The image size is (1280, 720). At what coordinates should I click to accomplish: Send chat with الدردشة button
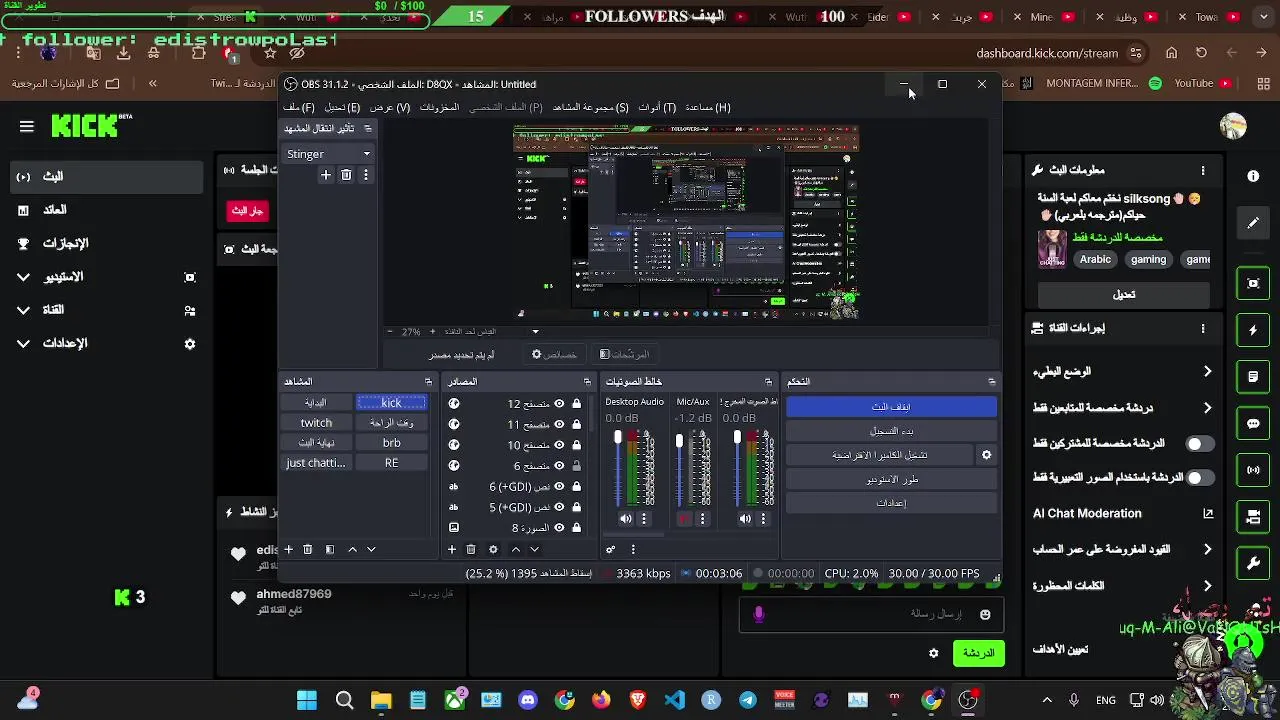point(978,653)
